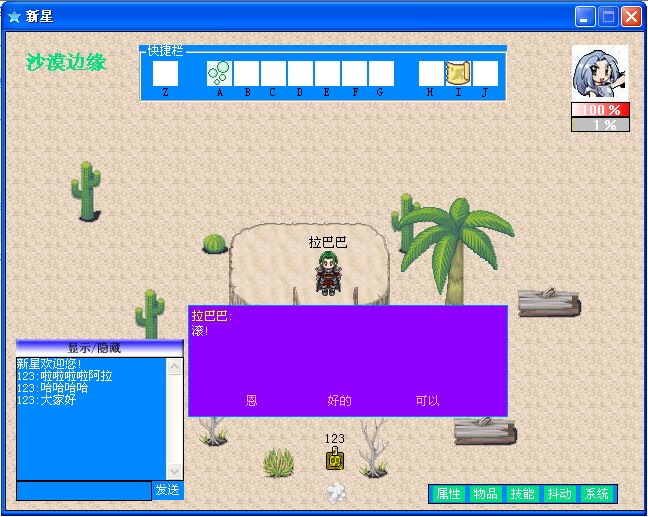
Task: Choose the 好的 dialog reply
Action: coord(339,400)
